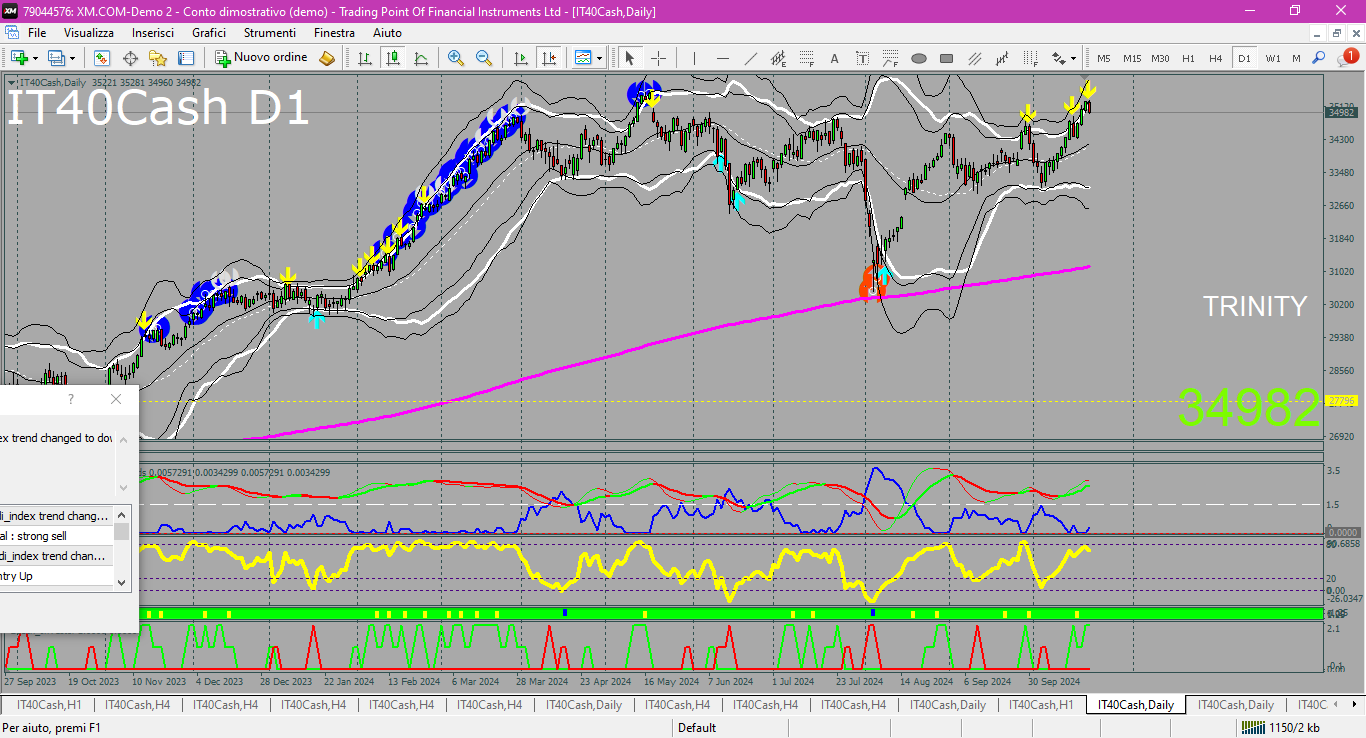Open the Terminal panel icon
The width and height of the screenshot is (1366, 738).
click(186, 58)
